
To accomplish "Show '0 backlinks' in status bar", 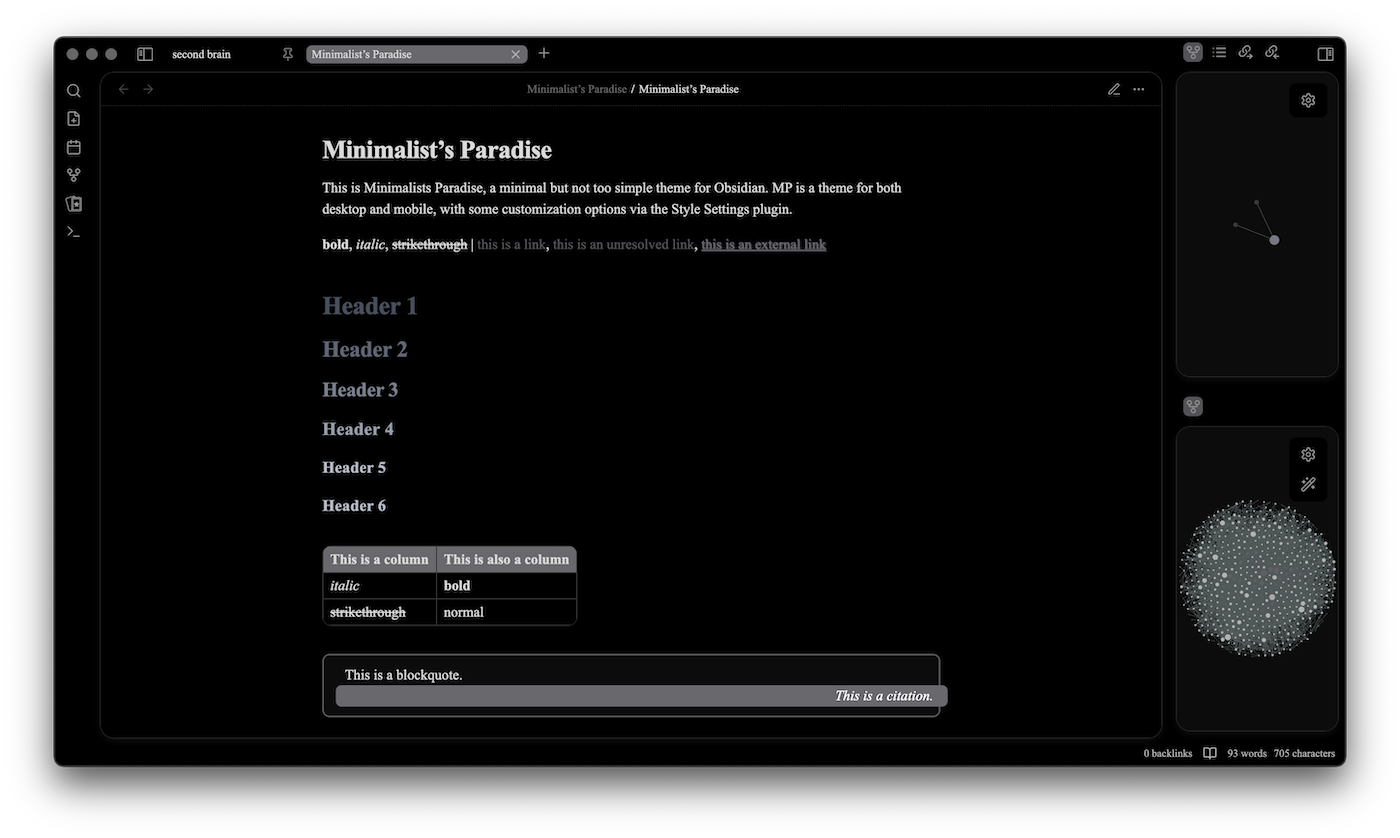I will click(x=1168, y=753).
